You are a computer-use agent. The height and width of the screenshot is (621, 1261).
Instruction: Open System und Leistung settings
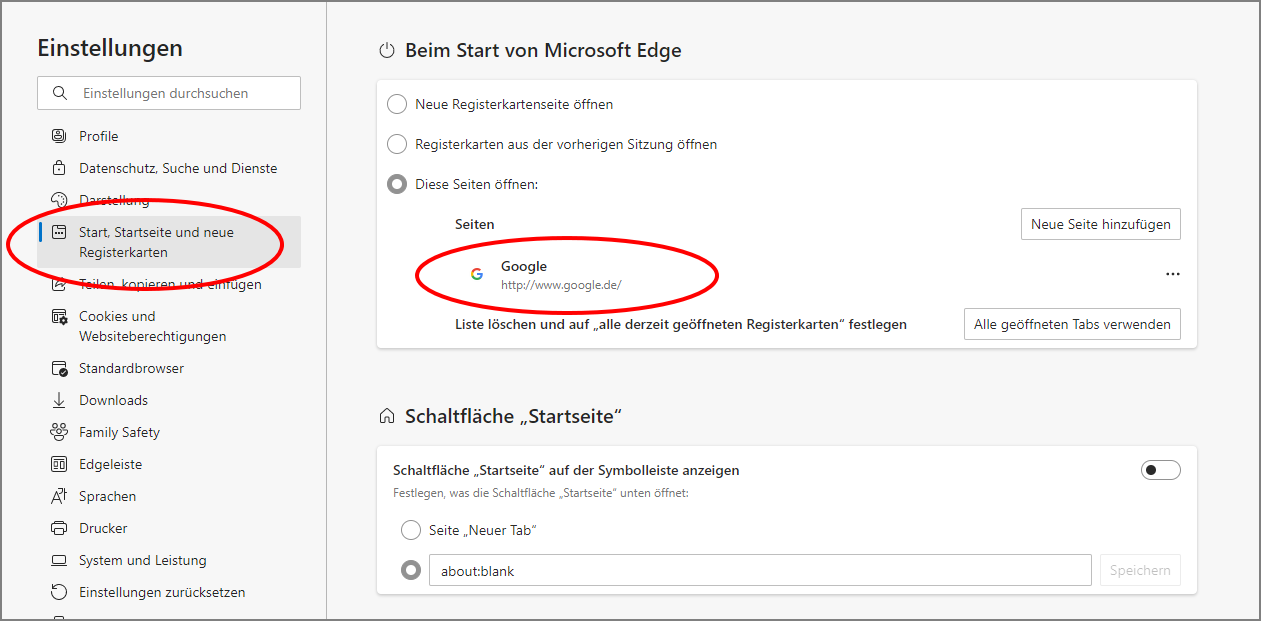(x=142, y=560)
